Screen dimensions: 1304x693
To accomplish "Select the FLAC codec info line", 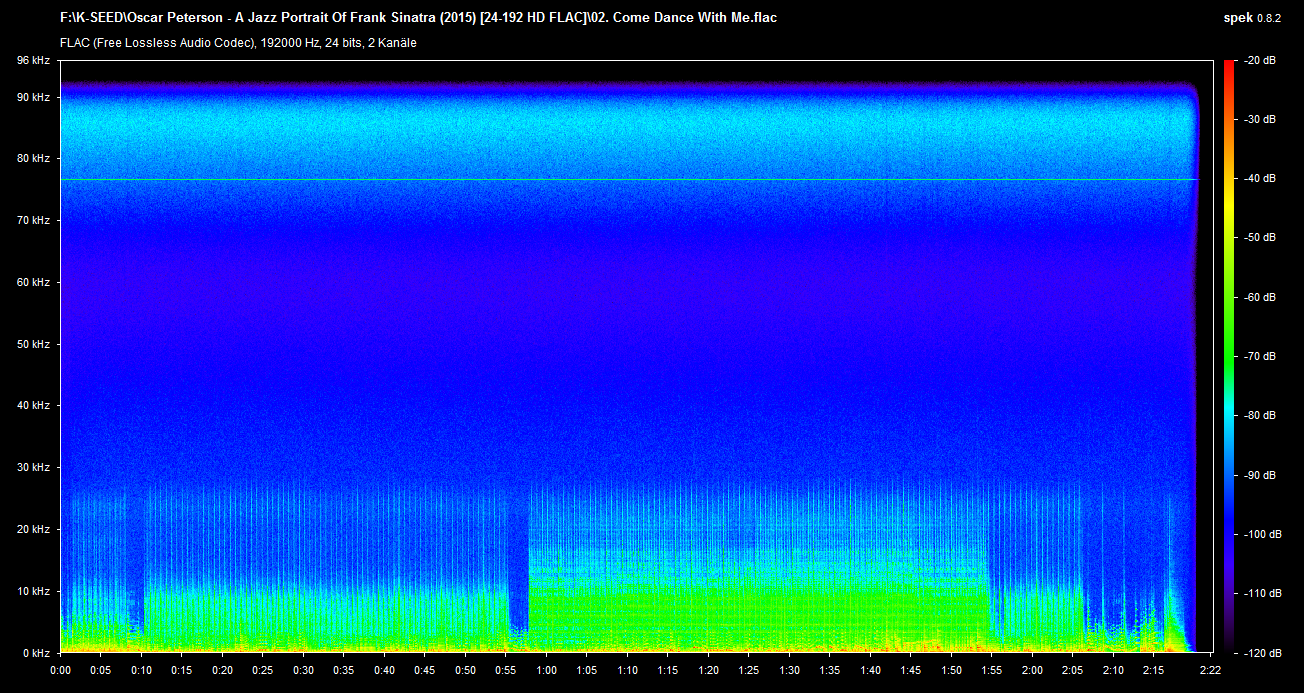I will point(238,43).
